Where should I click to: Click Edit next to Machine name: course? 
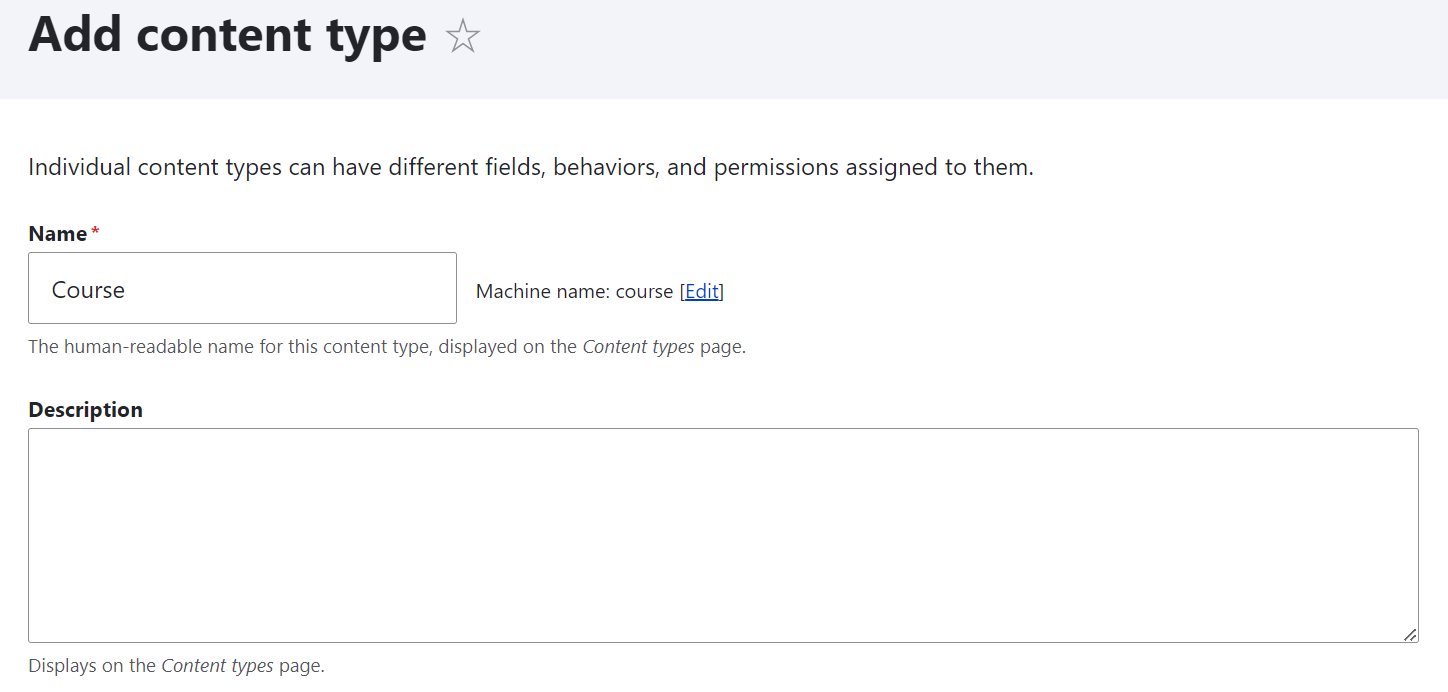702,291
